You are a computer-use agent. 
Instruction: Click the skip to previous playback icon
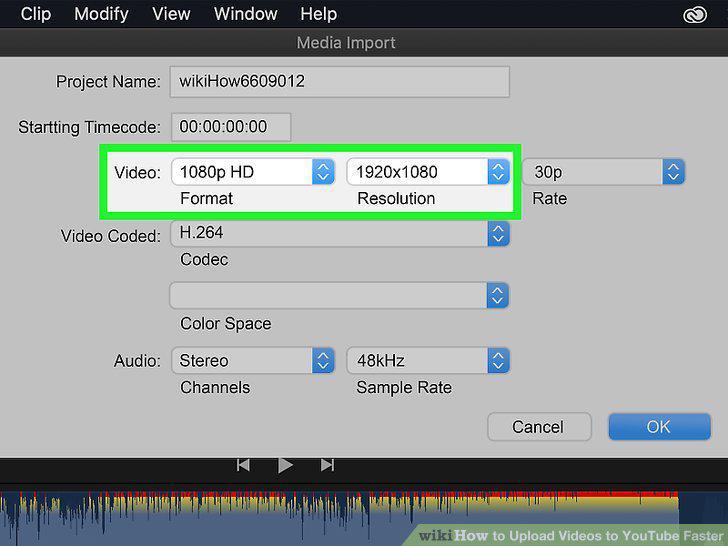243,465
